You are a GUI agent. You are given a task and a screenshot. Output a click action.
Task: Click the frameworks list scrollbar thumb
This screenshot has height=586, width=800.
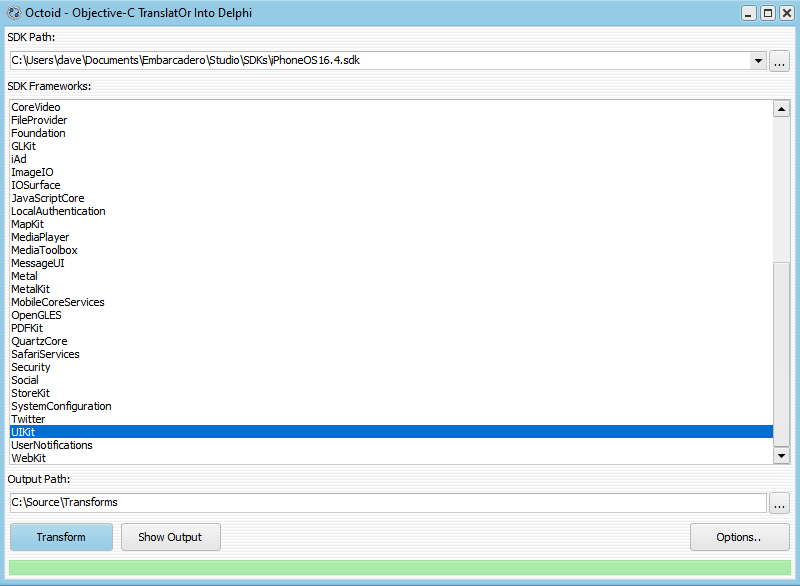tap(781, 354)
